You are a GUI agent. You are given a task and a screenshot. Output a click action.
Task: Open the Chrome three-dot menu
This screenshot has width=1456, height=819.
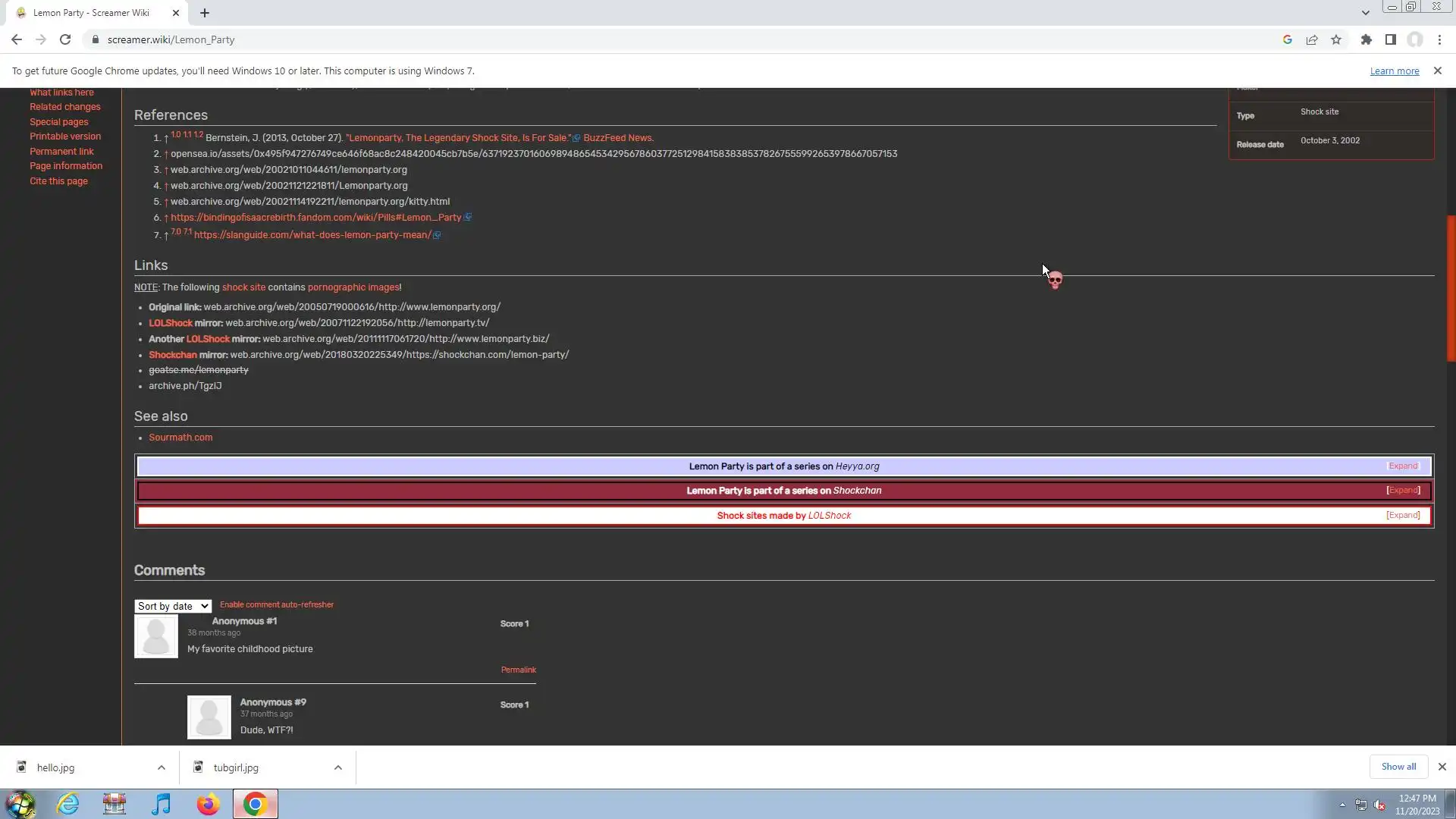1439,39
